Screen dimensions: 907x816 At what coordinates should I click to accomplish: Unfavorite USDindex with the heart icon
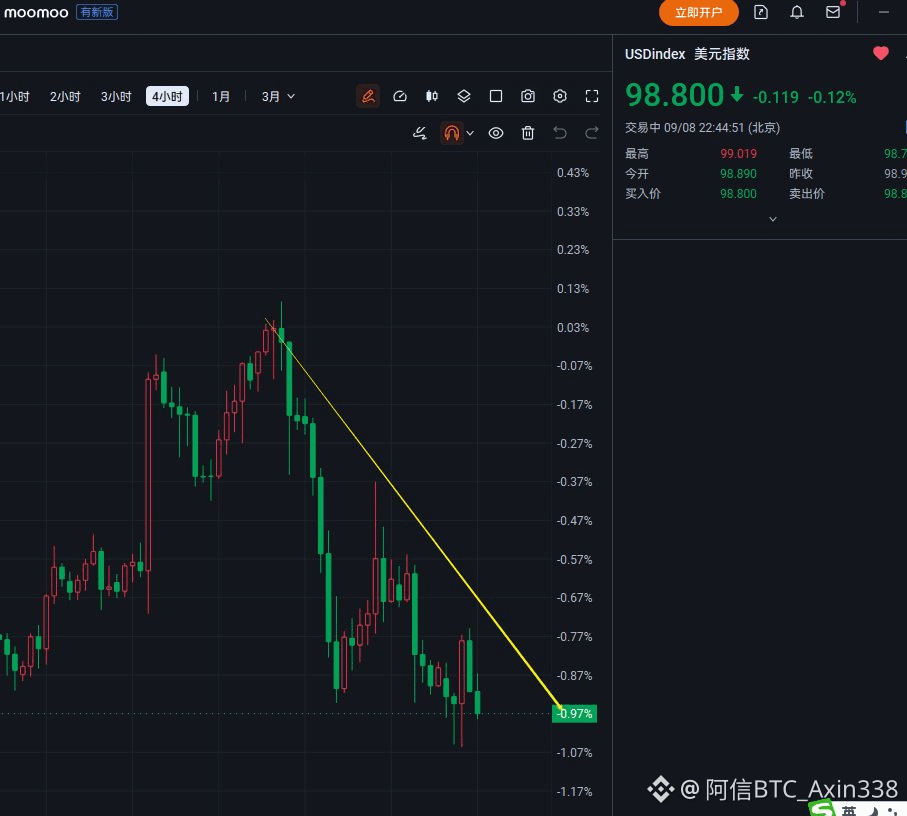point(880,54)
